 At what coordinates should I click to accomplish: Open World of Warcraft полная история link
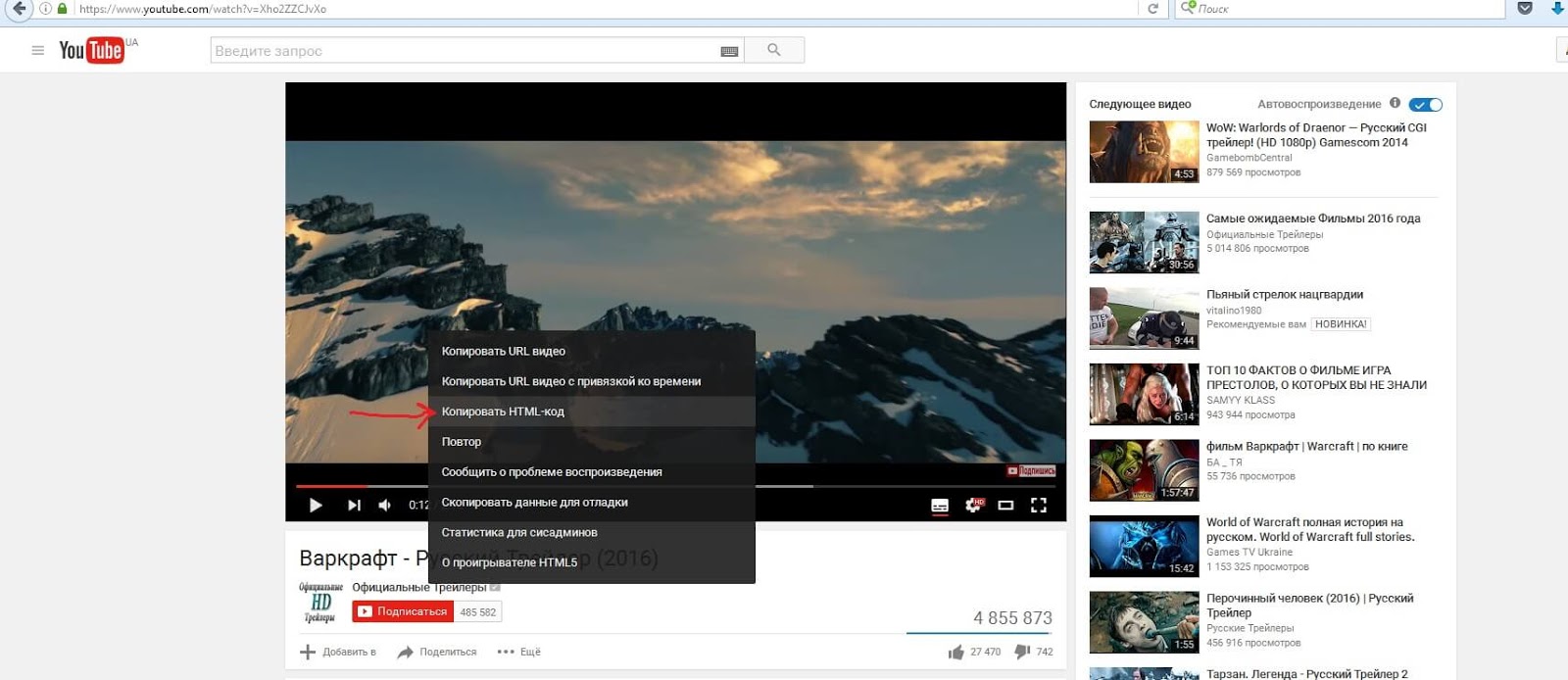pos(1310,529)
